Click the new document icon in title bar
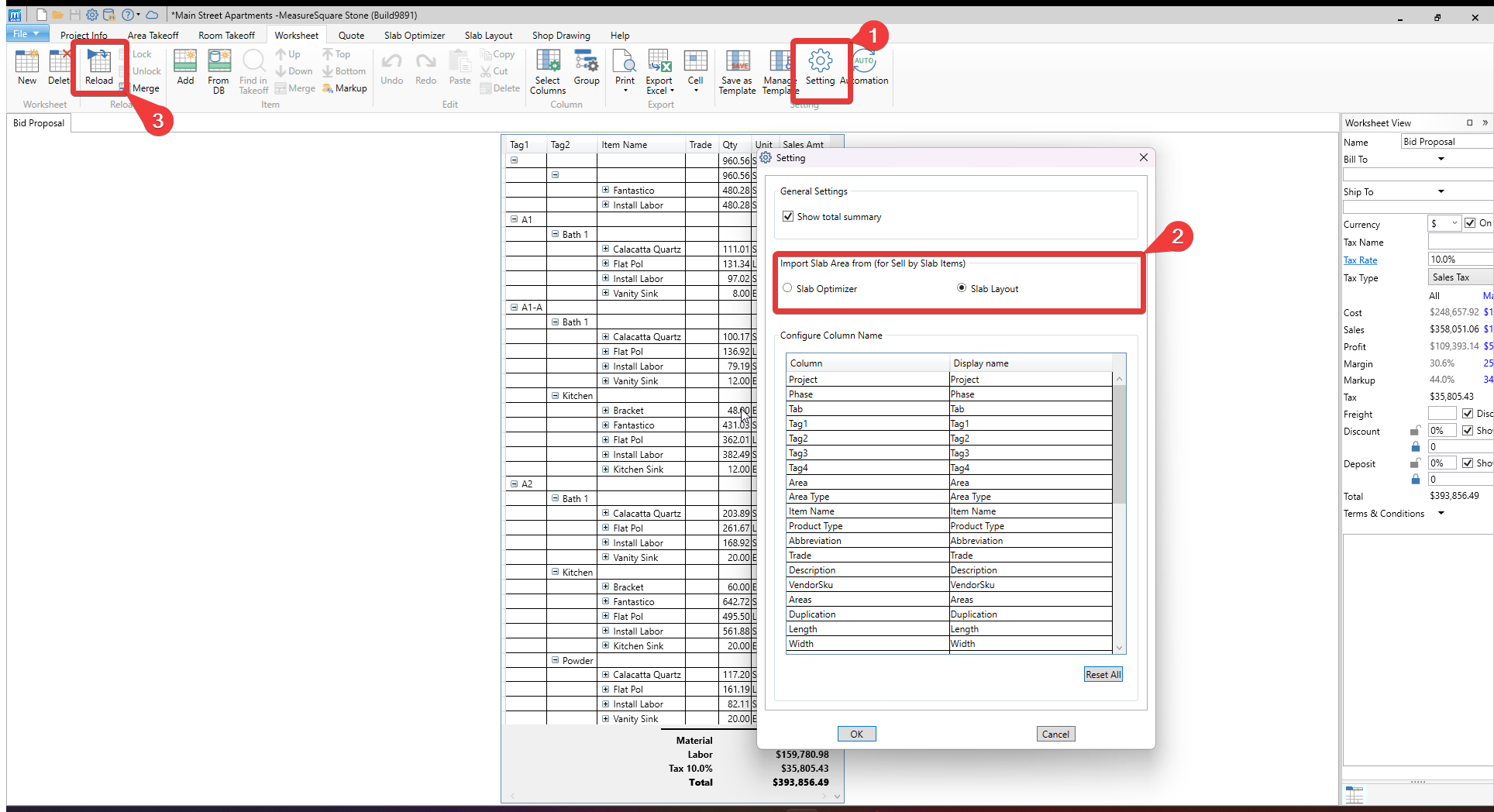This screenshot has height=812, width=1494. (41, 15)
